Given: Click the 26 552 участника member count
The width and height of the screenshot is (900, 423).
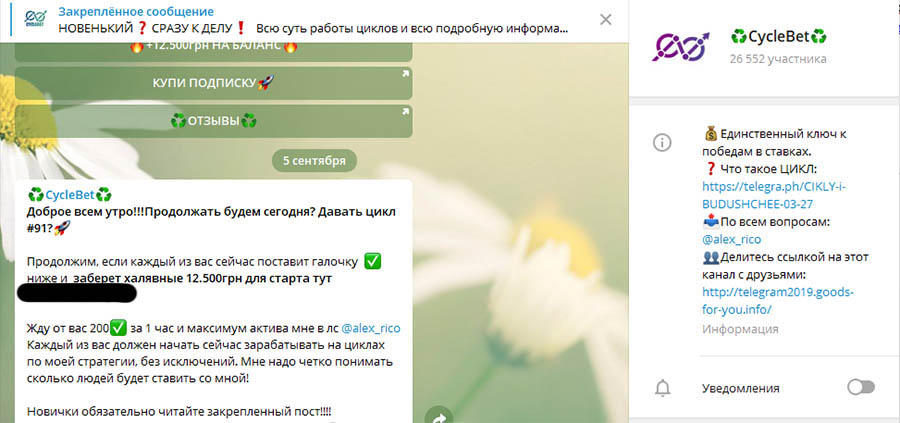Looking at the screenshot, I should 778,59.
